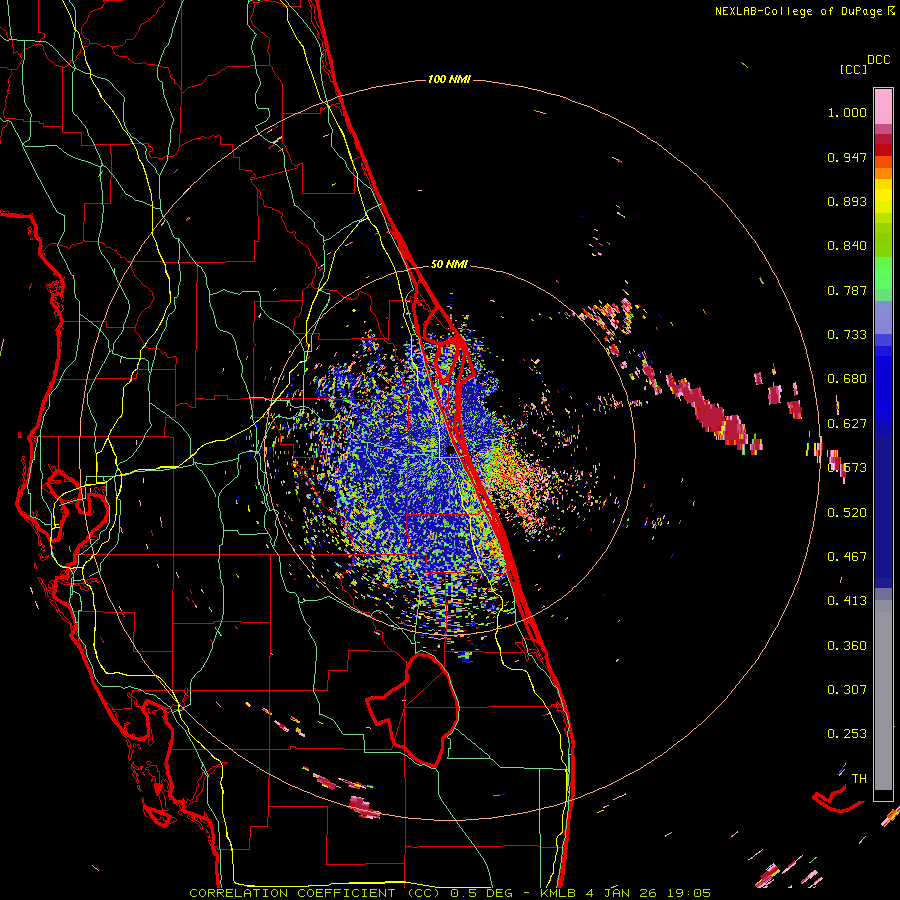The height and width of the screenshot is (900, 900).
Task: Pick the dark navy color bar segment
Action: [x=883, y=511]
